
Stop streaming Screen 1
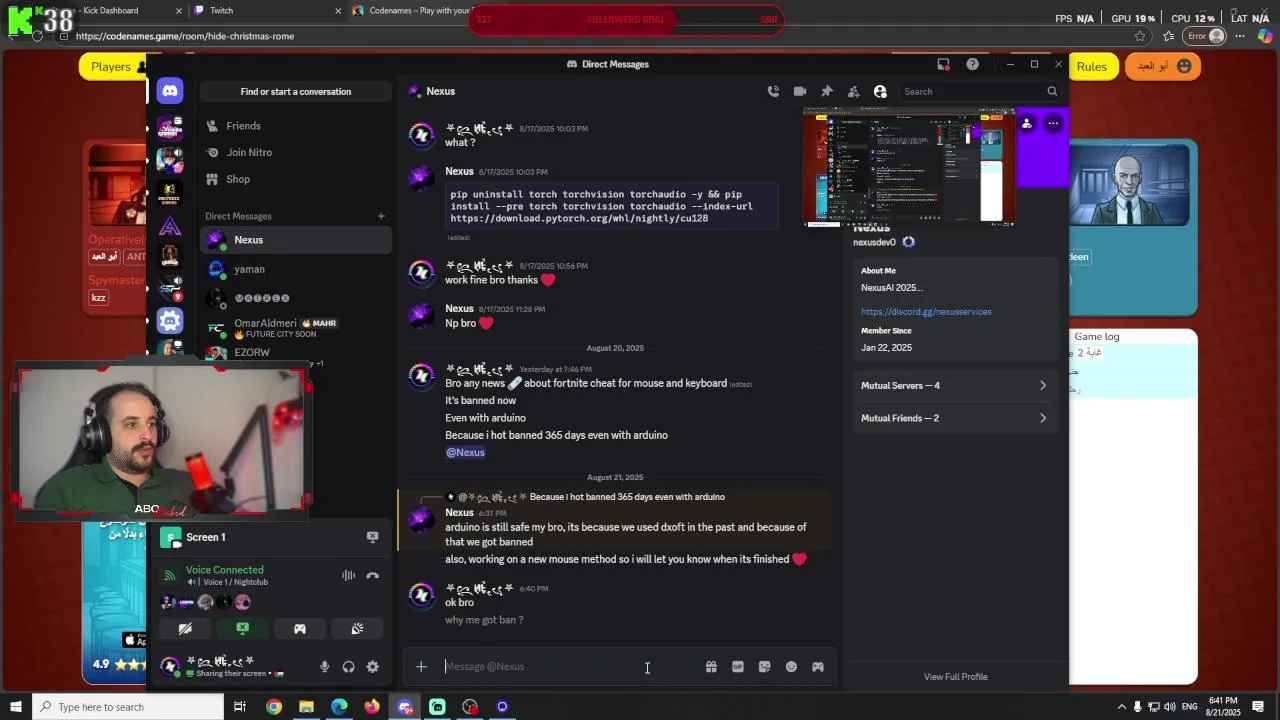coord(372,537)
